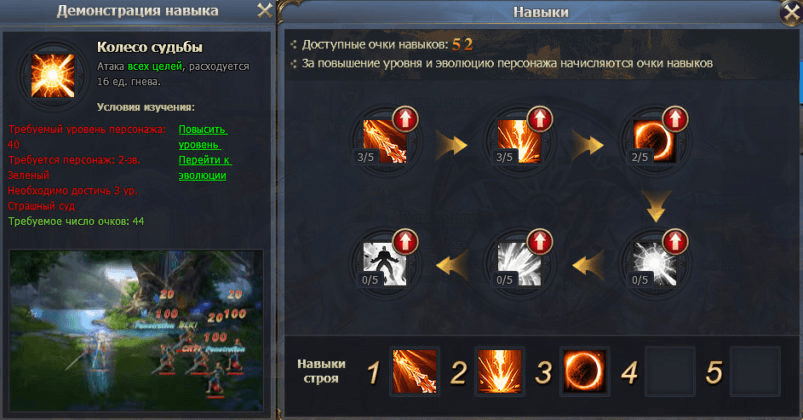Close the 'Демонстрация навыка' panel
Image resolution: width=803 pixels, height=420 pixels.
pos(265,10)
